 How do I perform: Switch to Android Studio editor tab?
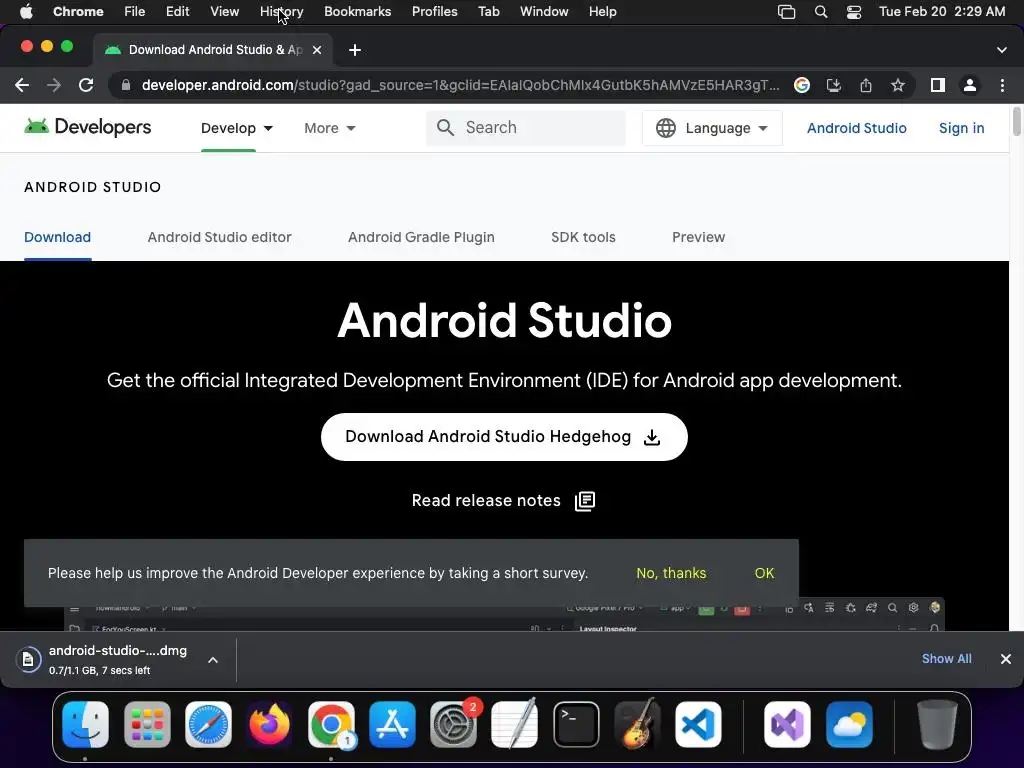point(219,237)
